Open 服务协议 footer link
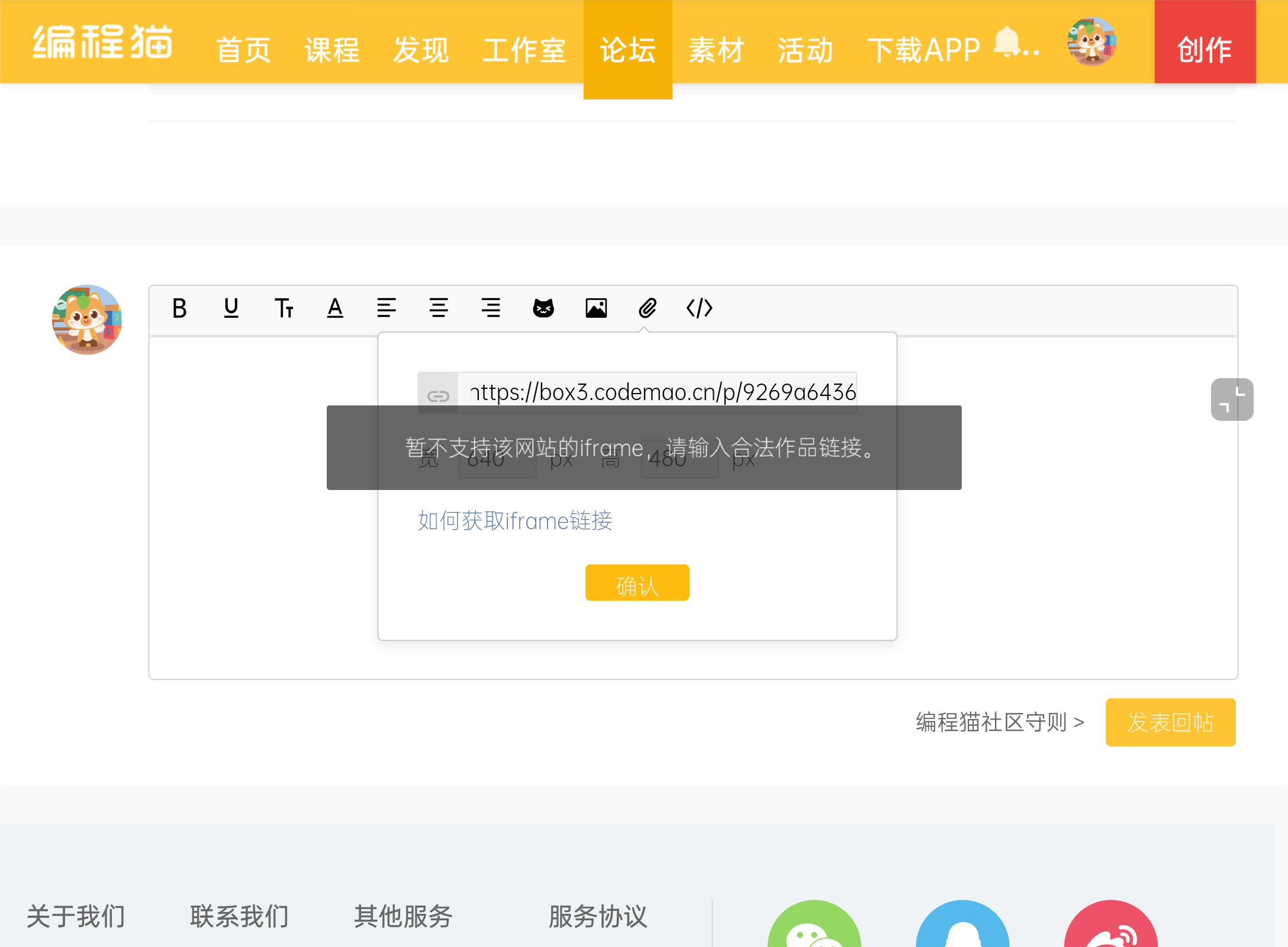The width and height of the screenshot is (1288, 947). point(598,916)
